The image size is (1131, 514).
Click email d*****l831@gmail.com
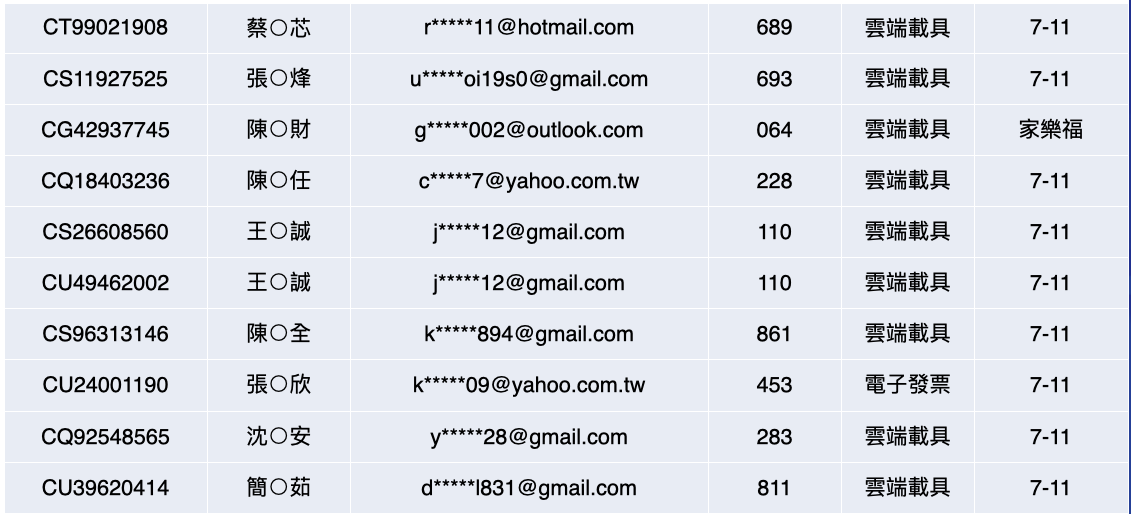529,488
